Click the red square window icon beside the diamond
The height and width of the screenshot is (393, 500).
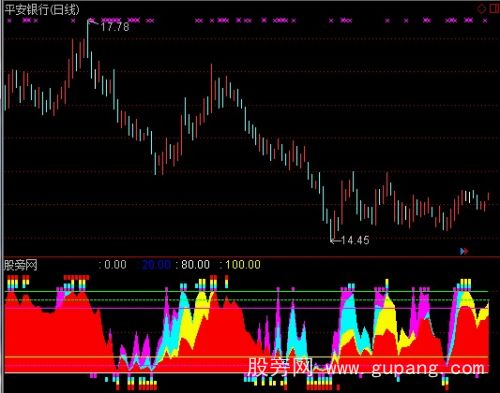(494, 8)
